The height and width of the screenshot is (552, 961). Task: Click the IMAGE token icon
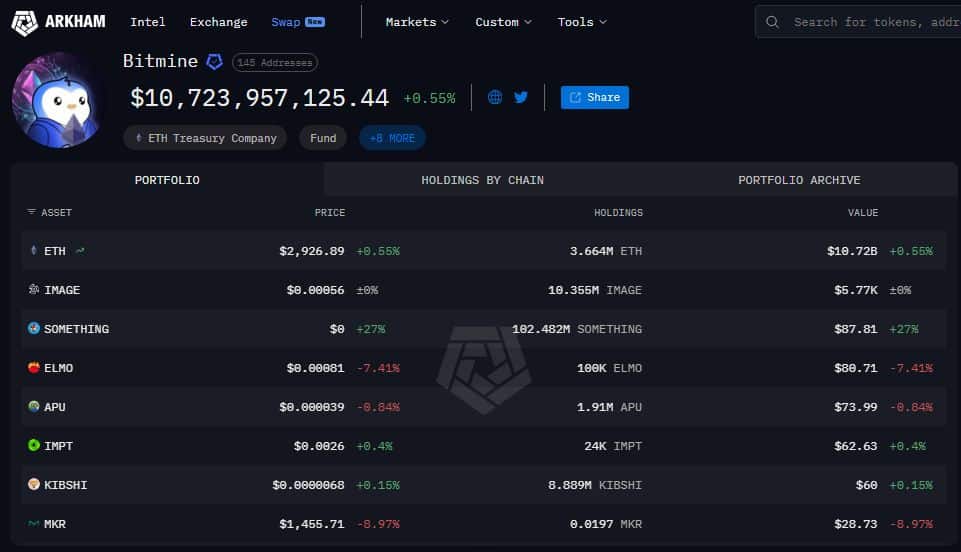(34, 289)
